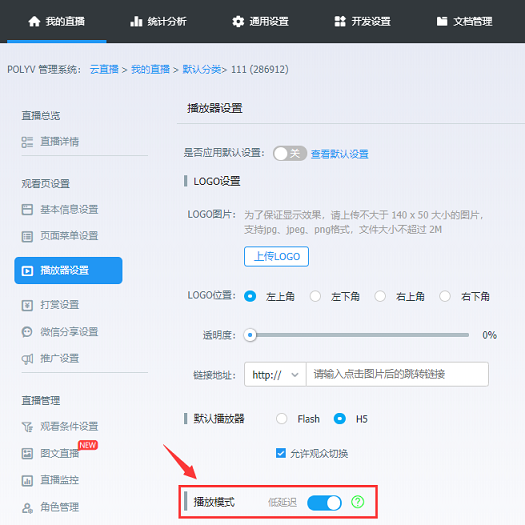Click the green help icon beside 低延迟 toggle
The width and height of the screenshot is (525, 525).
coord(358,502)
